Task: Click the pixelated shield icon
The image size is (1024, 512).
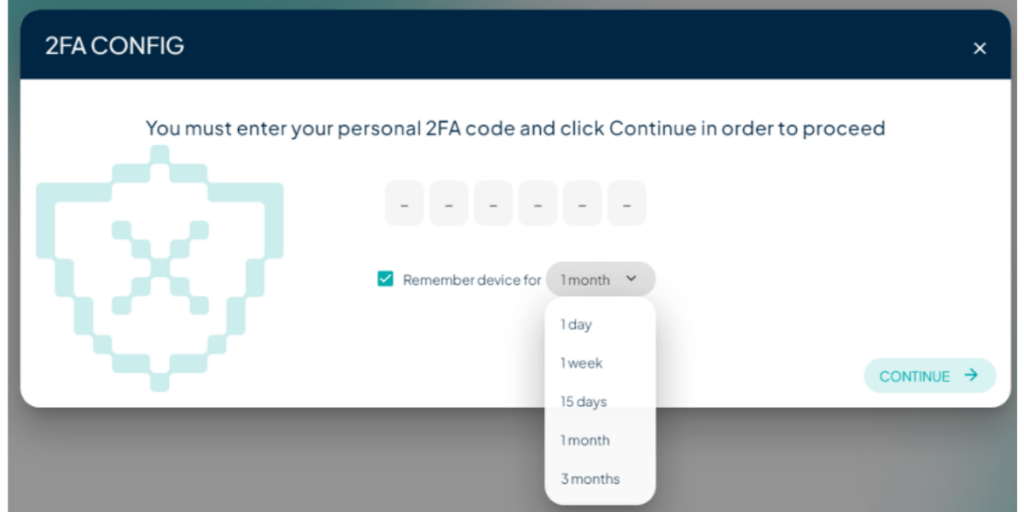Action: tap(159, 266)
